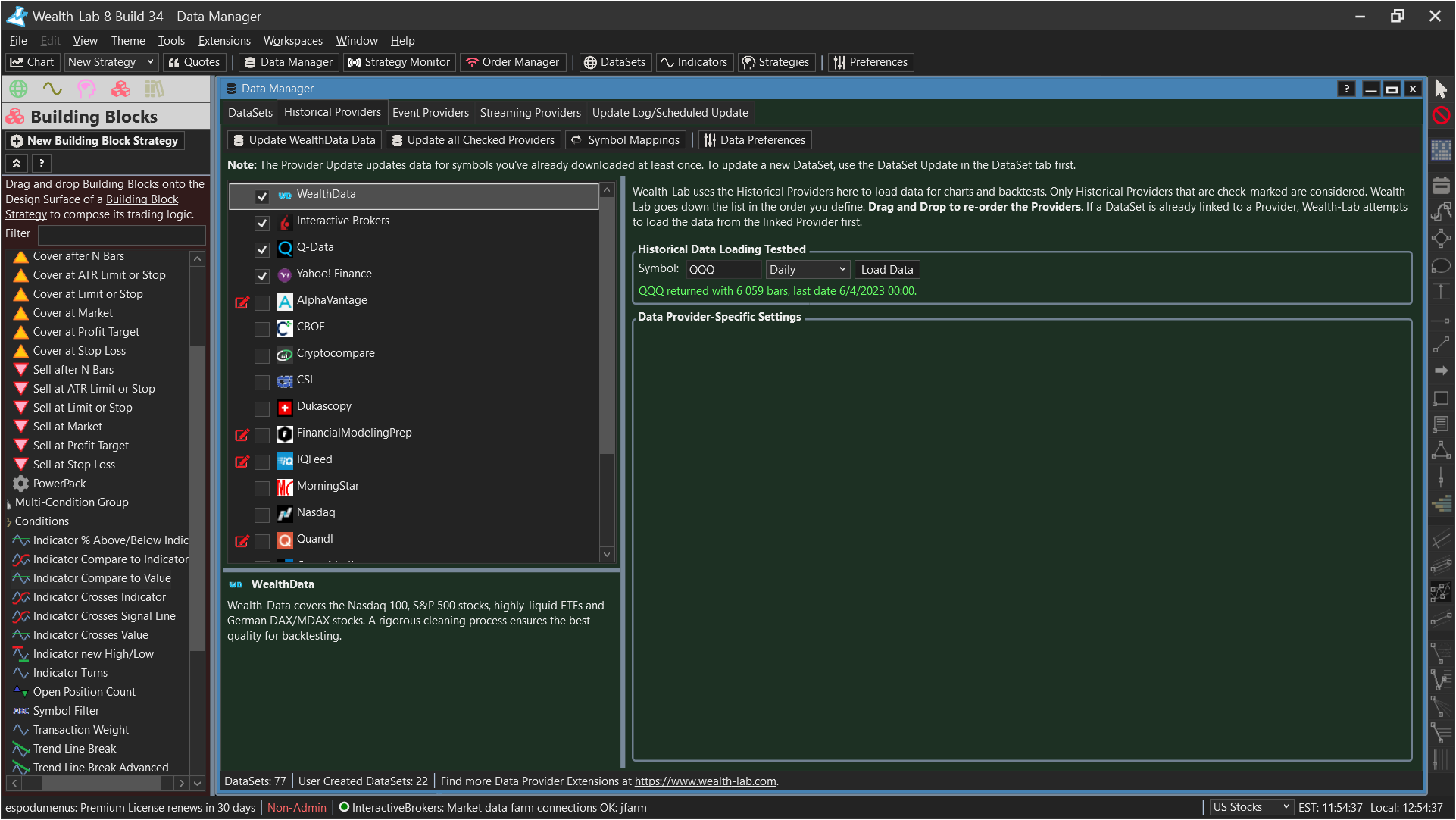Open the green globe panel icon
Image resolution: width=1456 pixels, height=820 pixels.
tap(18, 89)
